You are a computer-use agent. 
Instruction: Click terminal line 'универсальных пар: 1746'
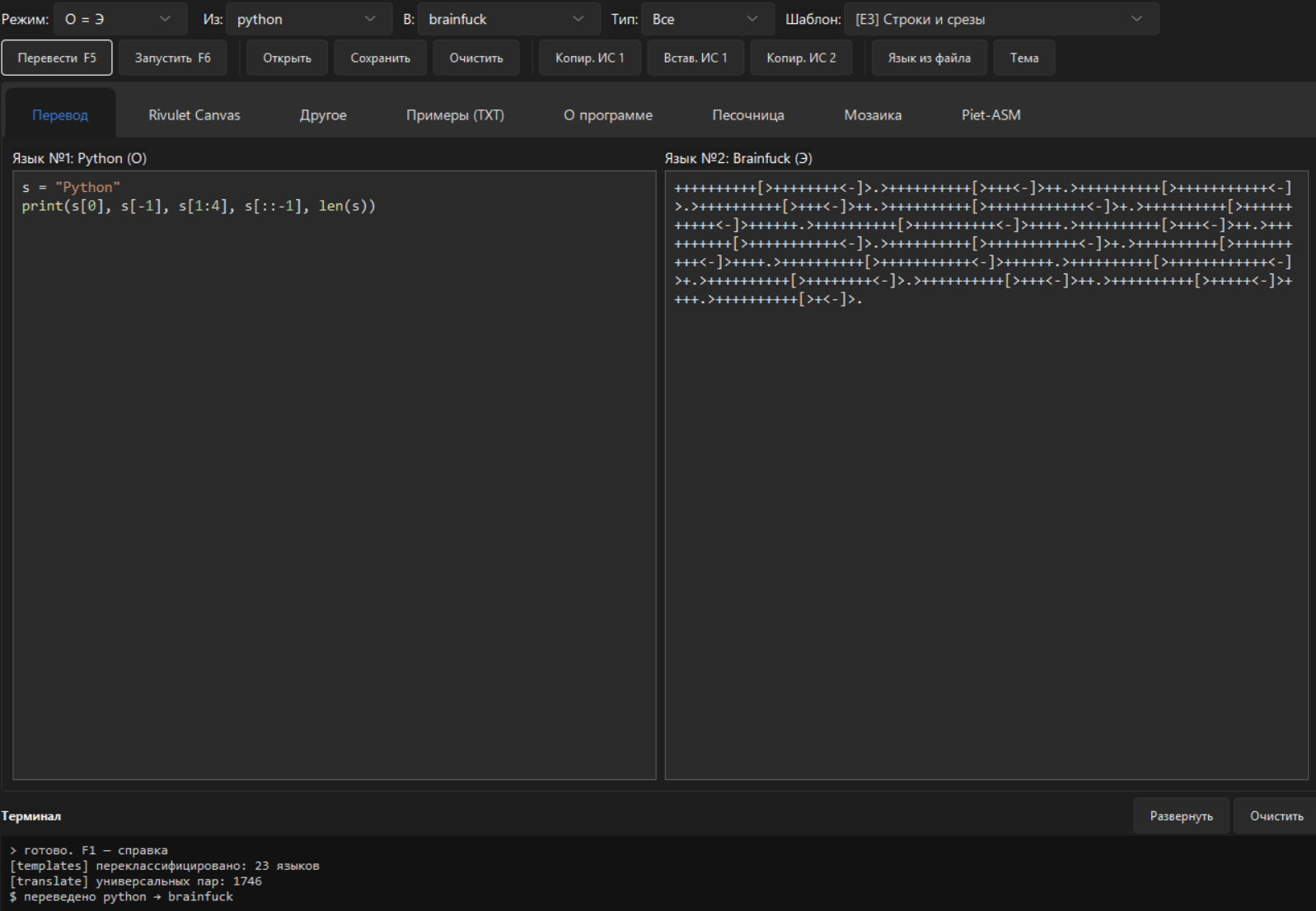[136, 881]
